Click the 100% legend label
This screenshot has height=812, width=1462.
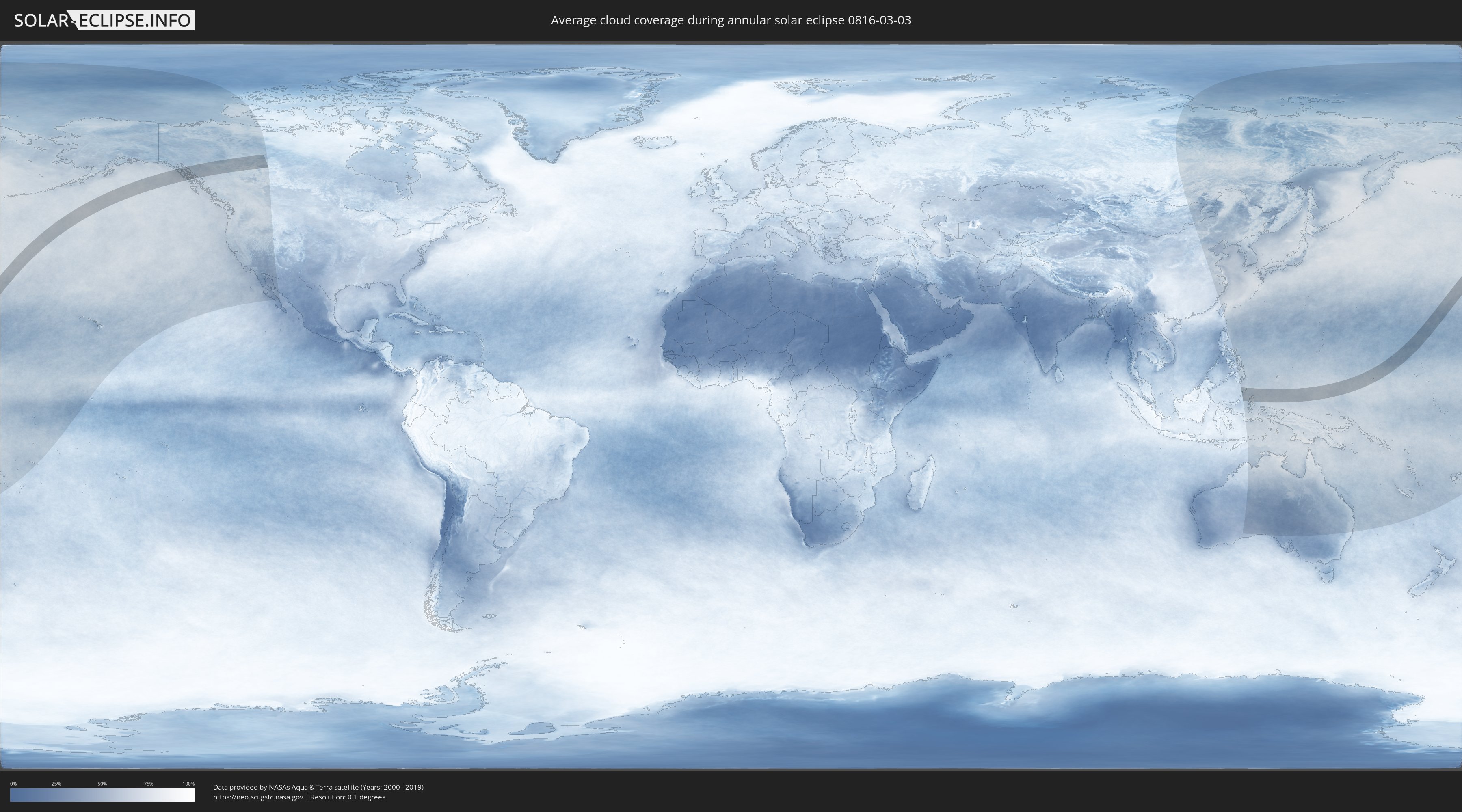(188, 784)
